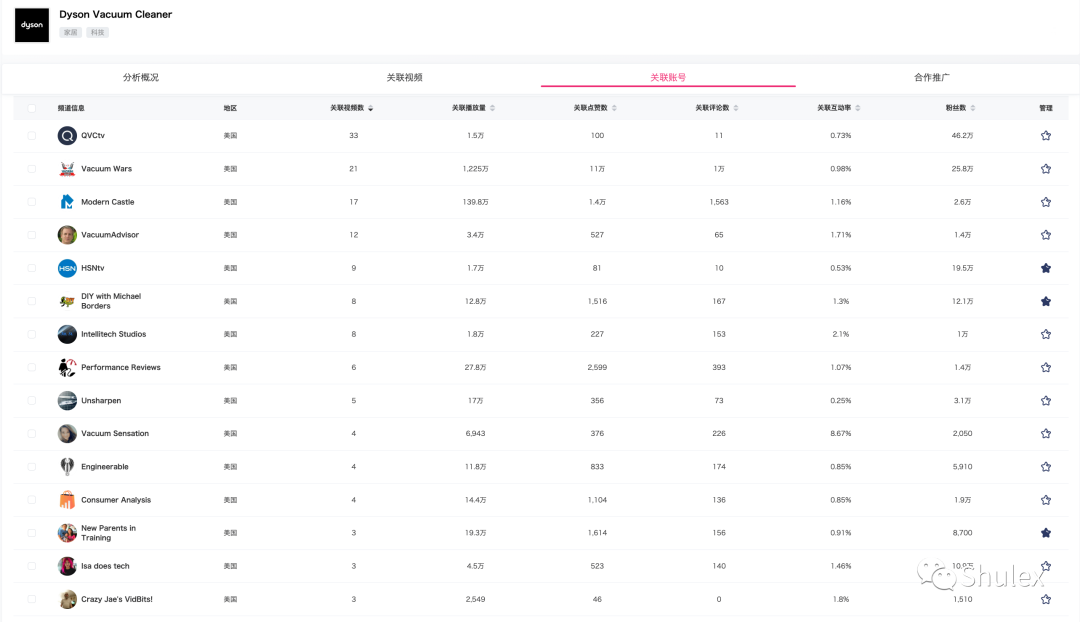Image resolution: width=1080 pixels, height=622 pixels.
Task: Open Unsharpen channel link
Action: [101, 400]
